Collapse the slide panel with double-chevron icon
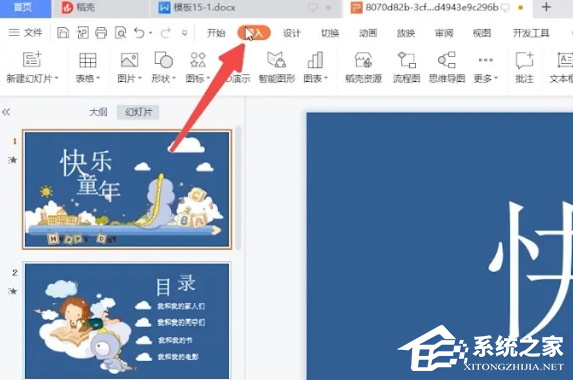 [6, 112]
